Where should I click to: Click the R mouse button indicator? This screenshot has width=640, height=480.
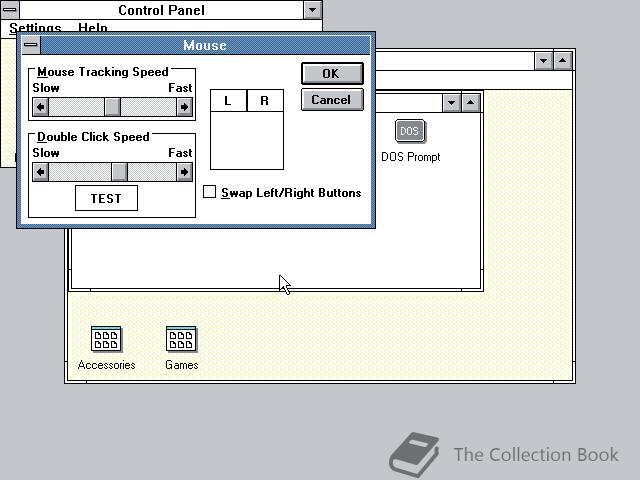[265, 100]
